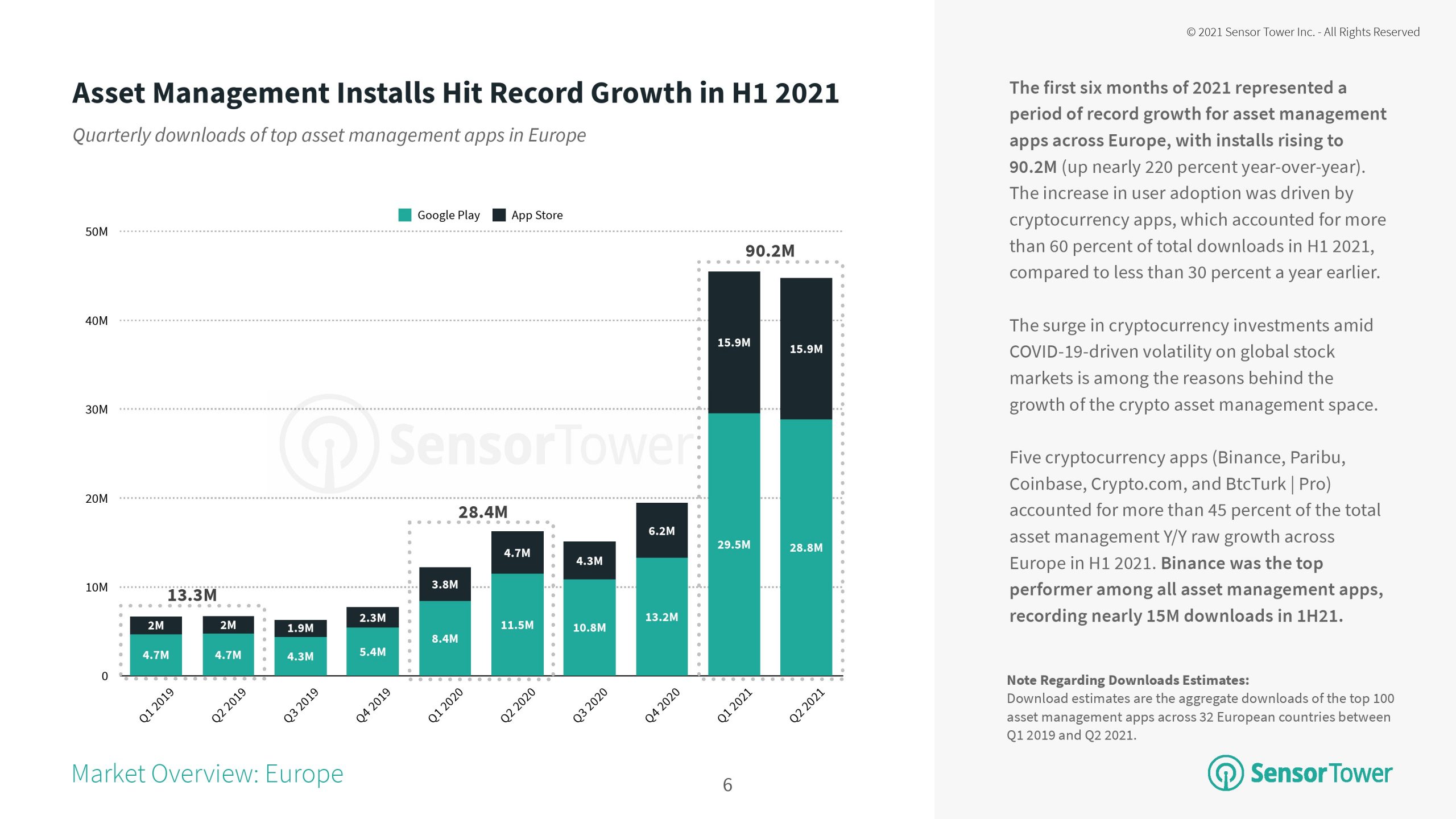Viewport: 1456px width, 819px height.
Task: Click the Note Regarding Downloads Estimates heading
Action: (x=1127, y=680)
